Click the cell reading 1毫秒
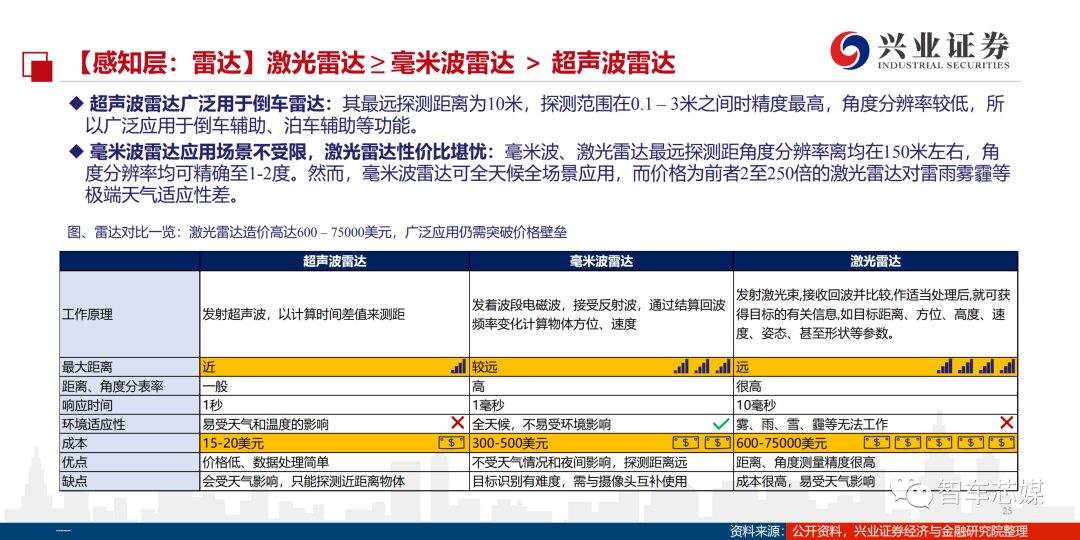This screenshot has width=1080, height=540. click(601, 405)
